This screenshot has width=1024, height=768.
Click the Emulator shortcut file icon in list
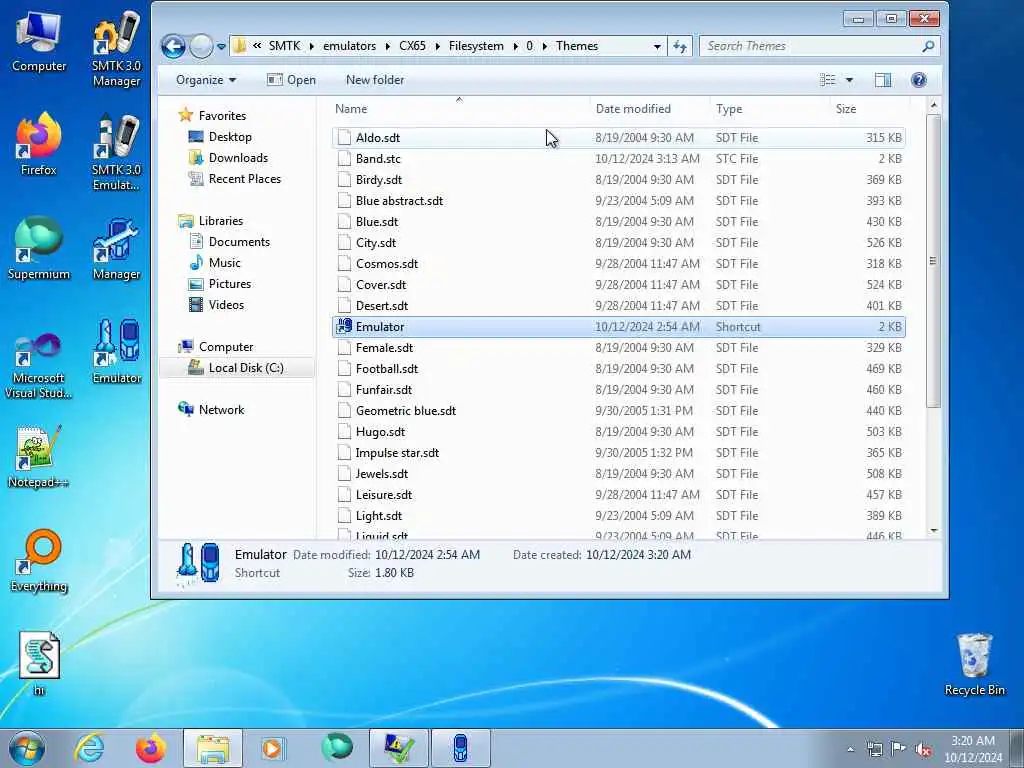(x=344, y=327)
